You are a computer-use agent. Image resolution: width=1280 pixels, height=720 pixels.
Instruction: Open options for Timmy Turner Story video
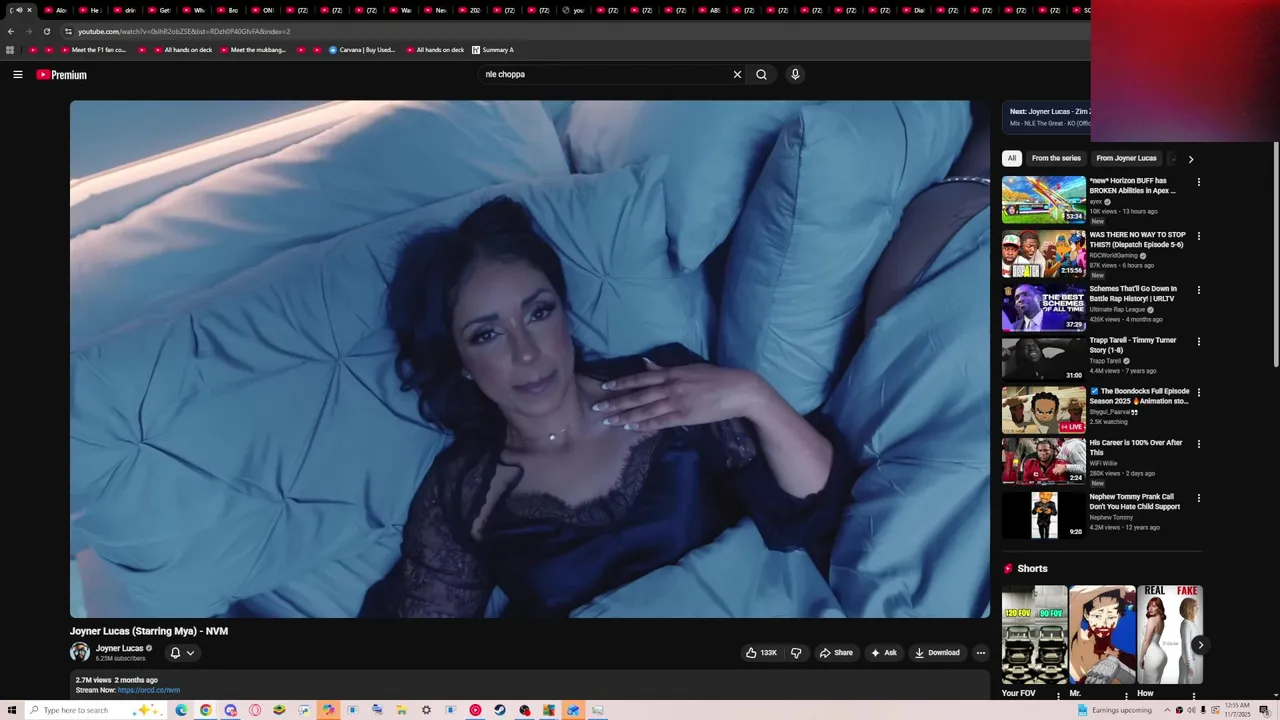point(1198,341)
